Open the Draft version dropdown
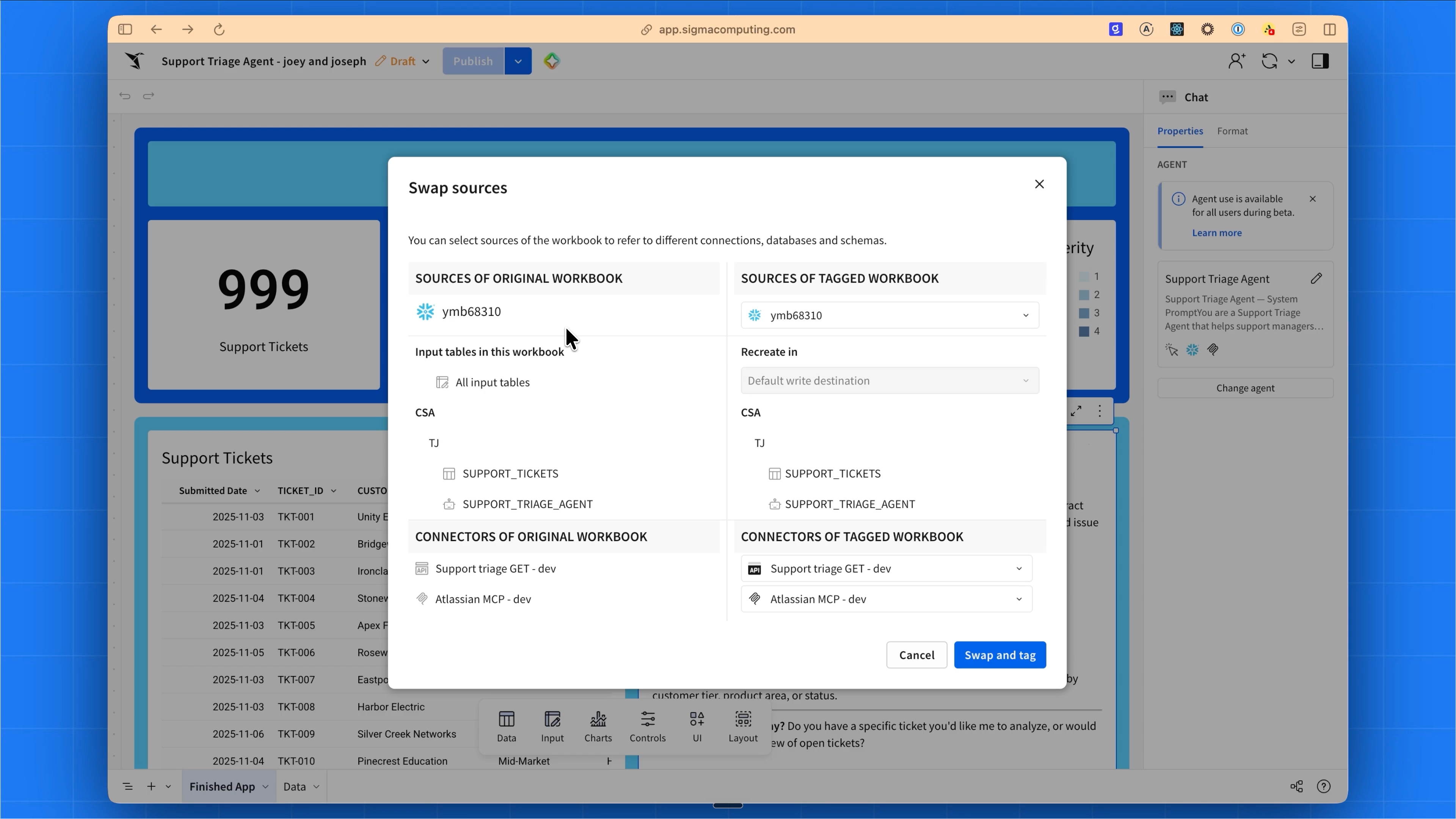 click(x=402, y=61)
